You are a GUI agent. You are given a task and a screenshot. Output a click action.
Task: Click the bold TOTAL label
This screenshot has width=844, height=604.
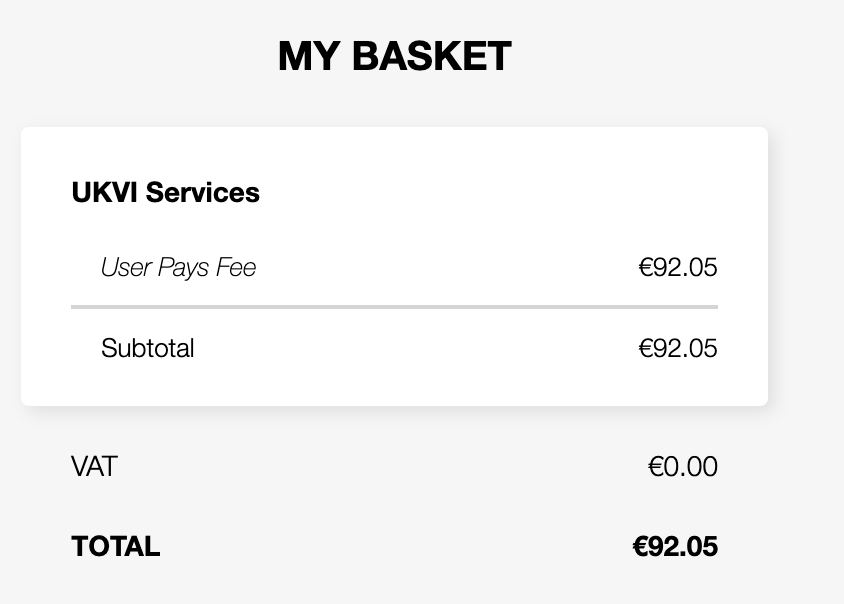click(115, 547)
